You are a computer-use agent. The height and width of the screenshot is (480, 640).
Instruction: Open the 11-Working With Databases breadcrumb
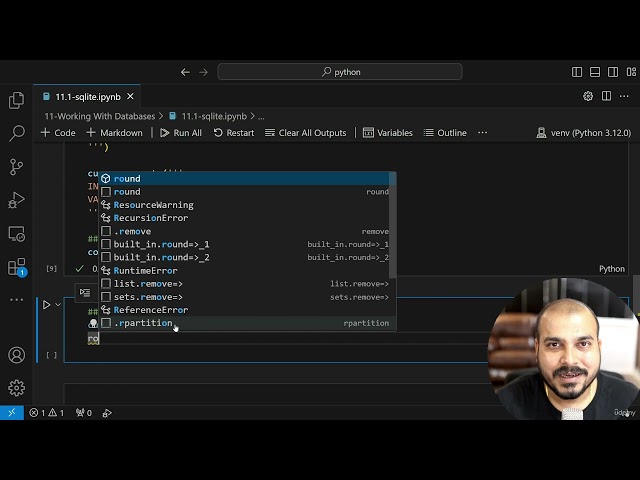pos(100,116)
